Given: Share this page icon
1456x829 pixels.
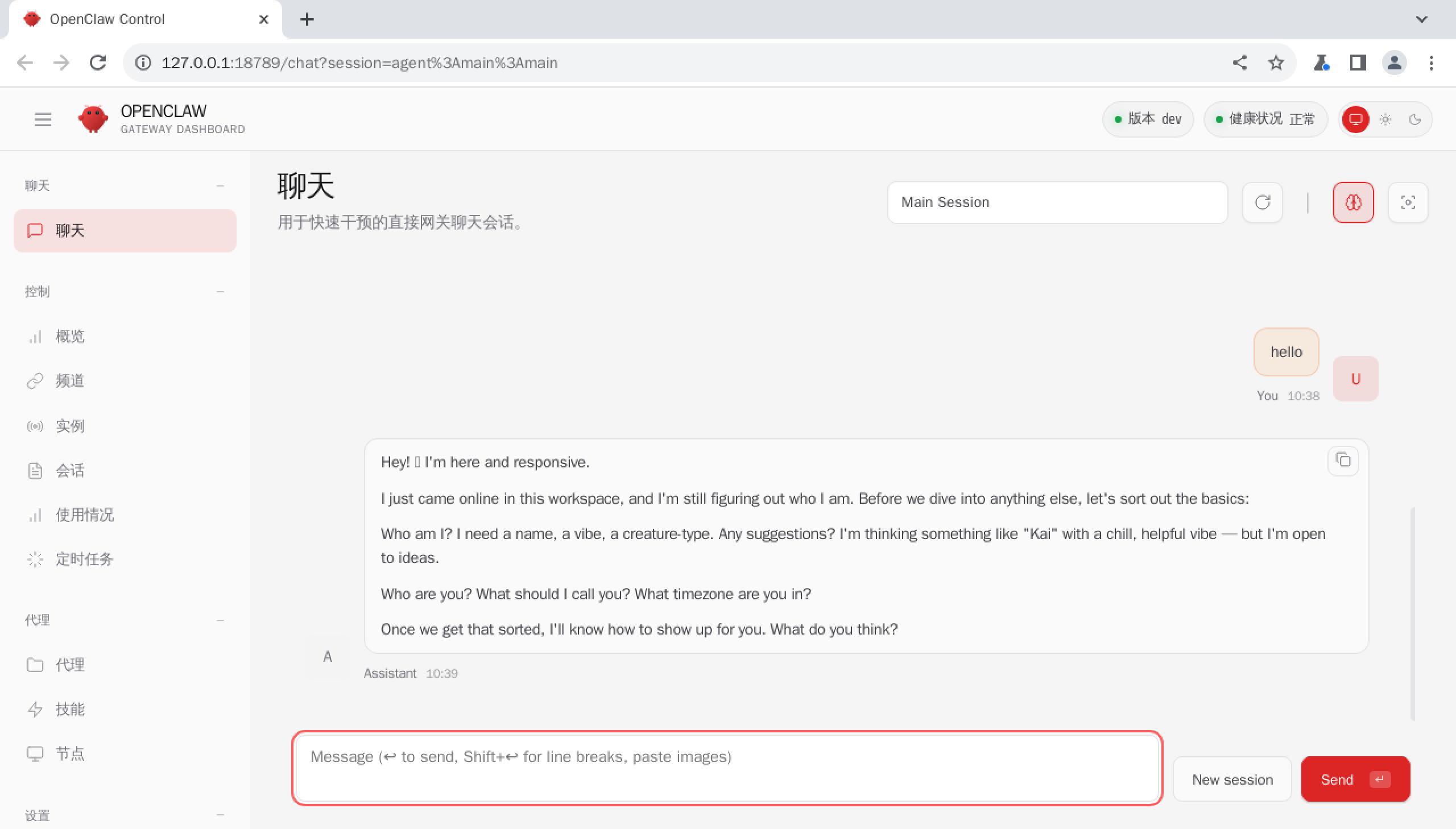Looking at the screenshot, I should [1240, 63].
